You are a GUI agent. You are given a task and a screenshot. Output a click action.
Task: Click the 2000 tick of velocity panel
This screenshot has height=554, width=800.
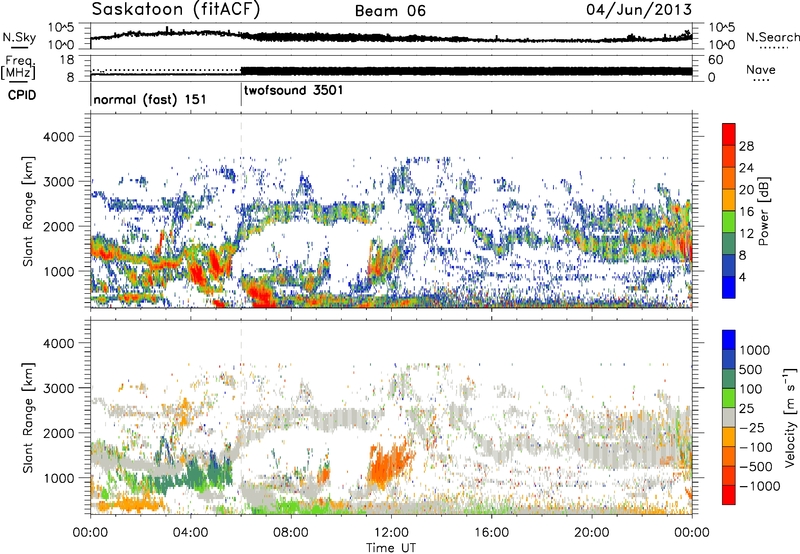(58, 433)
